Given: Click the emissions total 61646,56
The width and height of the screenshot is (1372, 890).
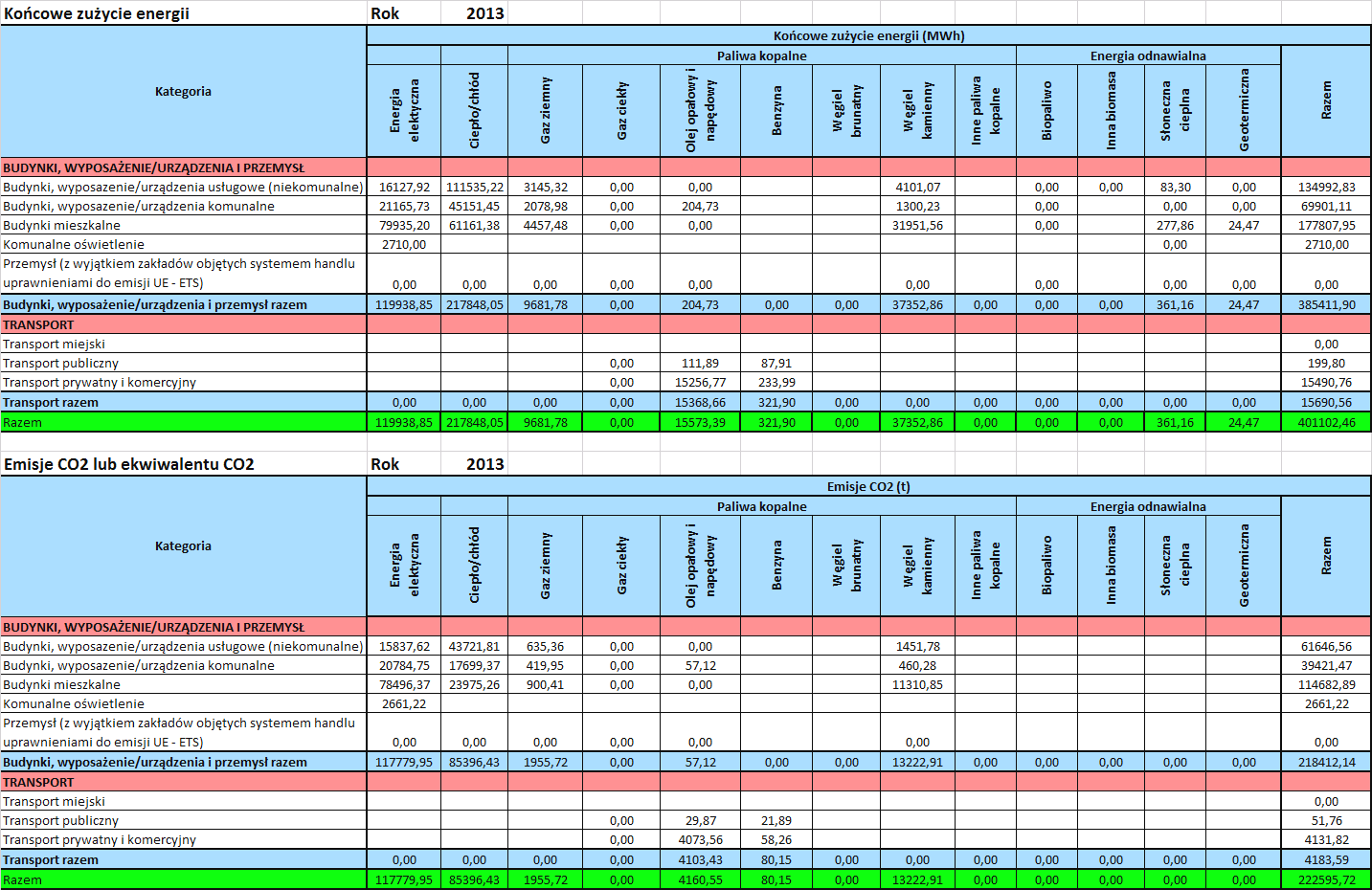Looking at the screenshot, I should click(x=1326, y=646).
